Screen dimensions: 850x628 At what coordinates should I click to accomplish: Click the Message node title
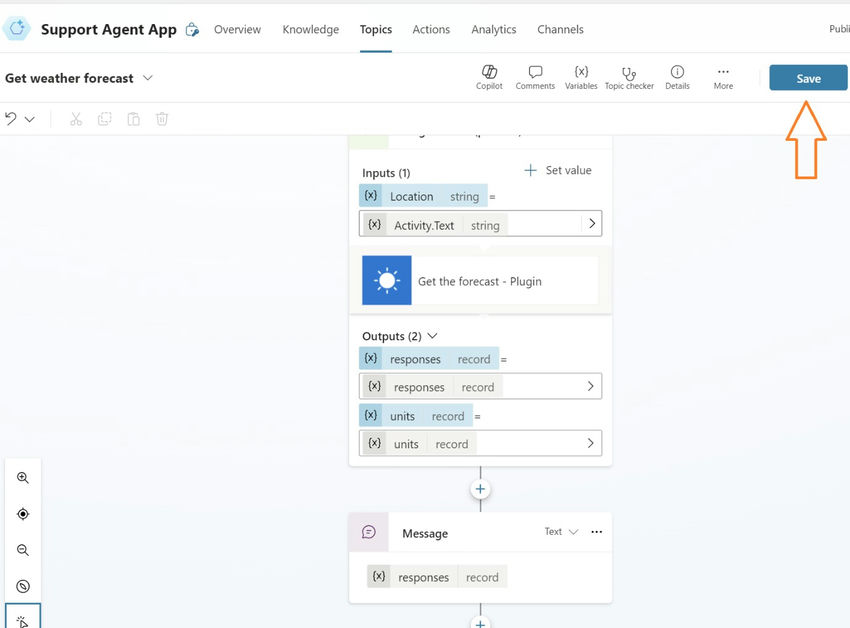(425, 533)
